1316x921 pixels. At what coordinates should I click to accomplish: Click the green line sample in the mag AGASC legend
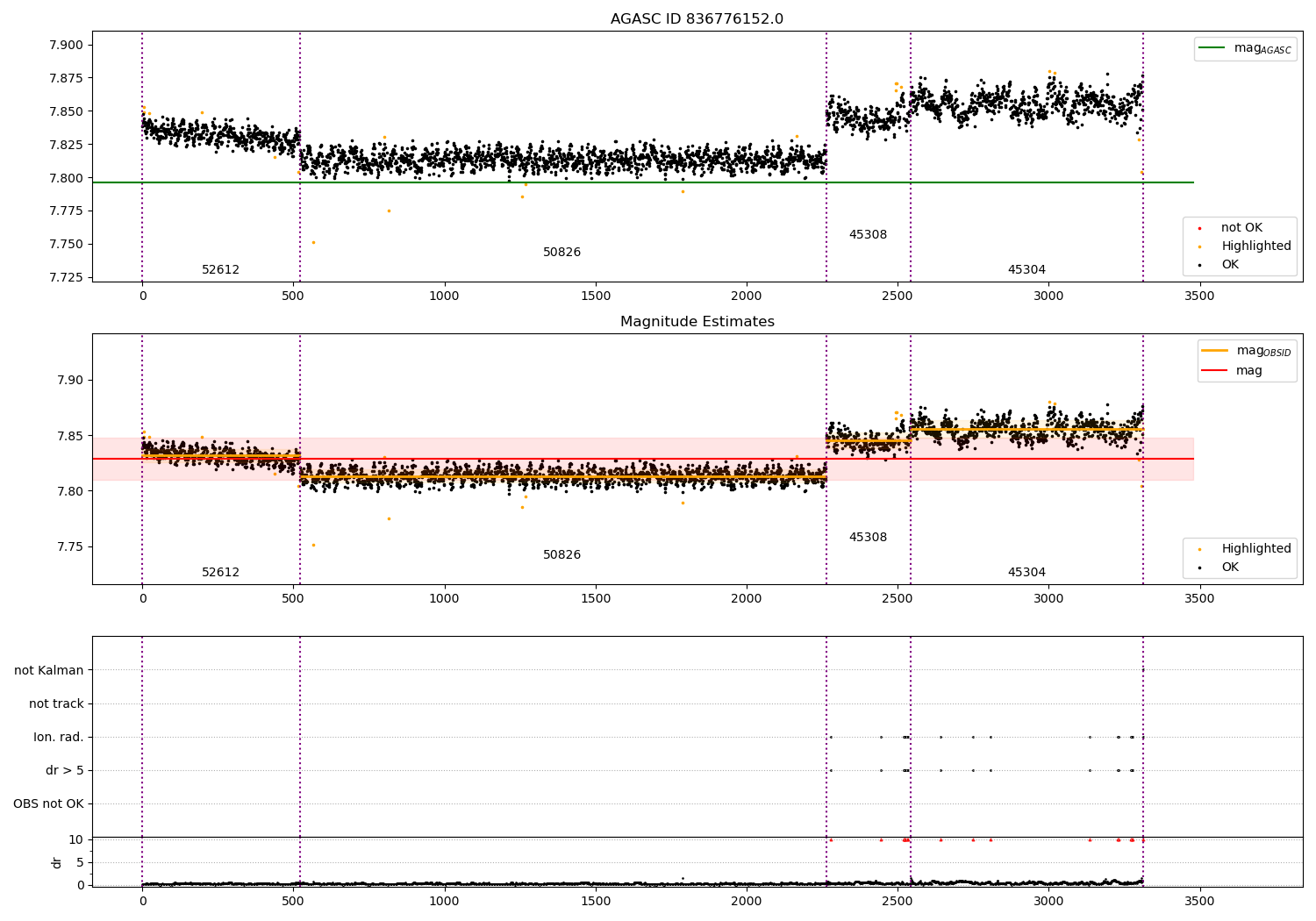(x=1212, y=48)
